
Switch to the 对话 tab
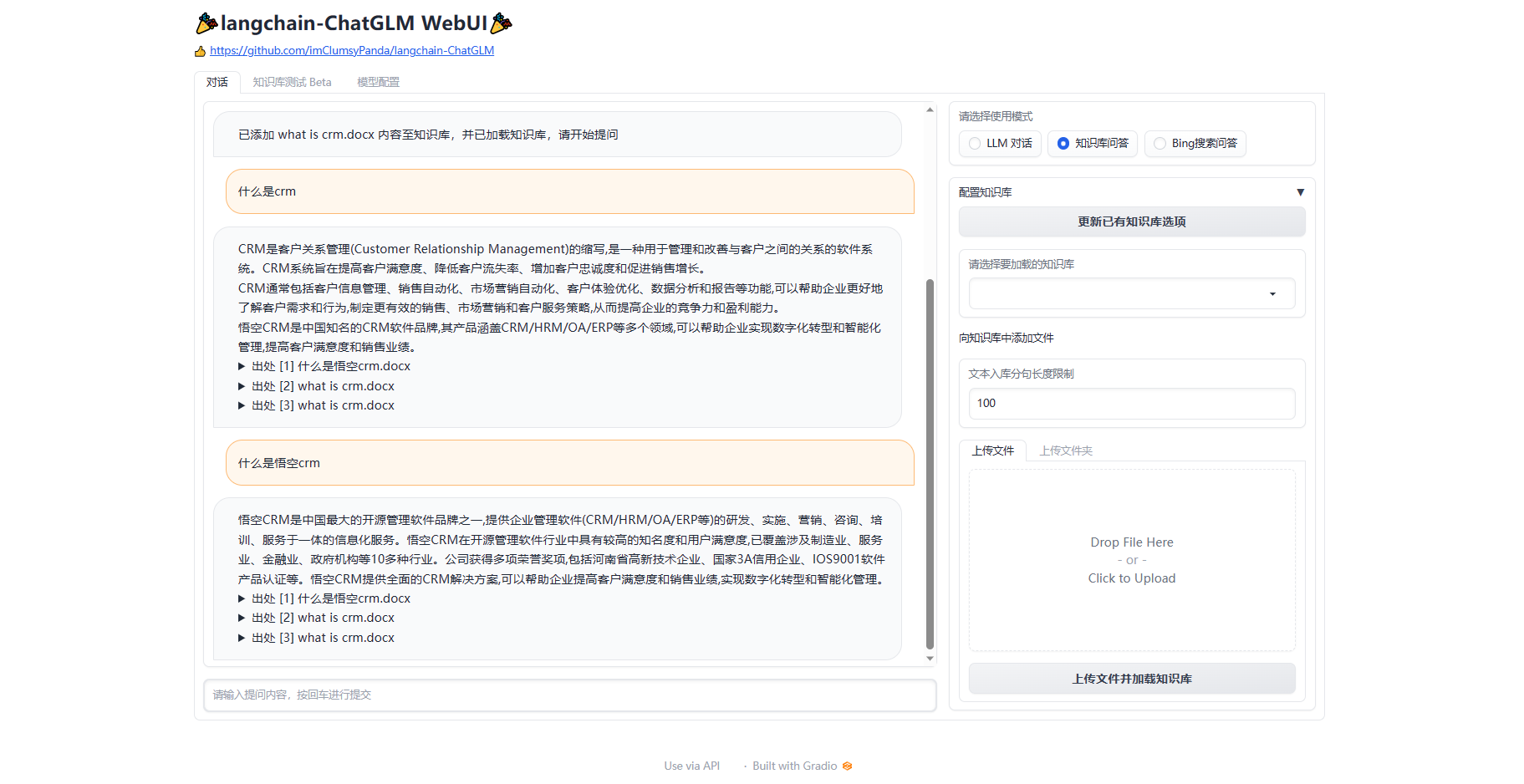coord(217,82)
